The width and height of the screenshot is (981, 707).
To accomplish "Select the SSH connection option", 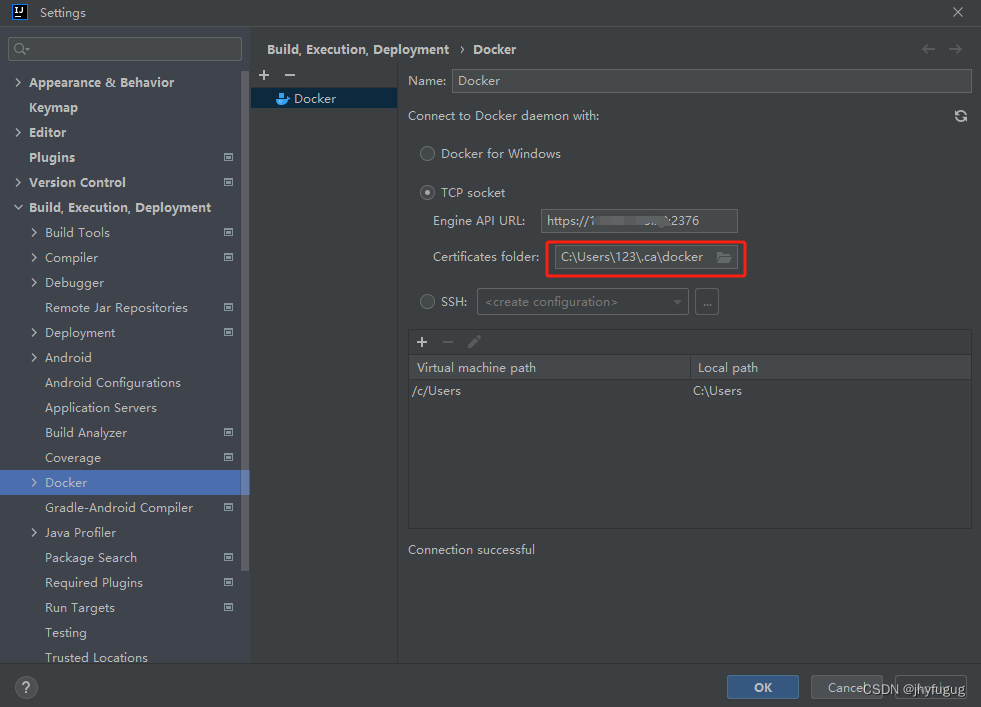I will point(427,301).
